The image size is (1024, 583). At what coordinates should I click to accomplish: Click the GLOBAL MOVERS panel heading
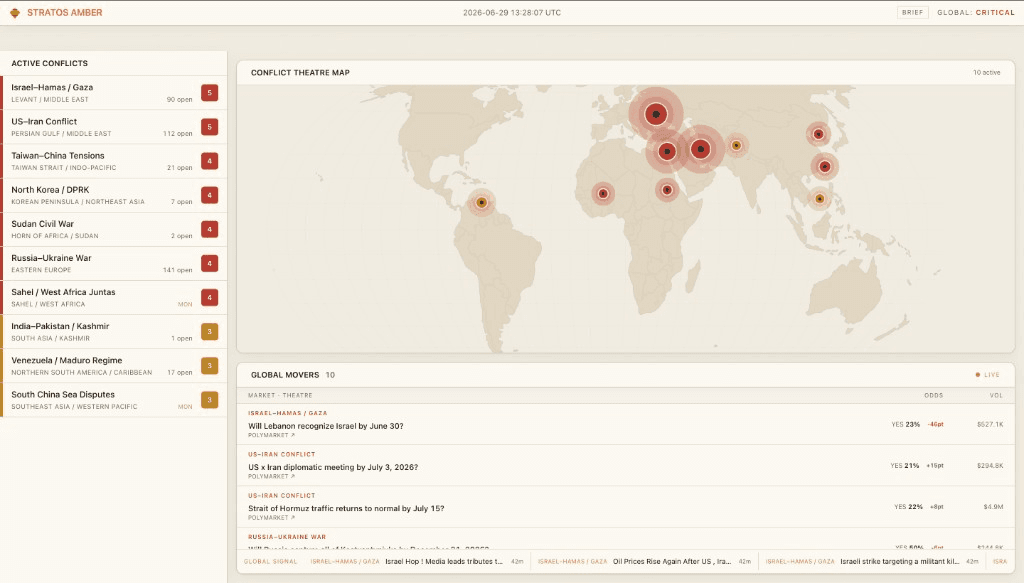pyautogui.click(x=285, y=375)
